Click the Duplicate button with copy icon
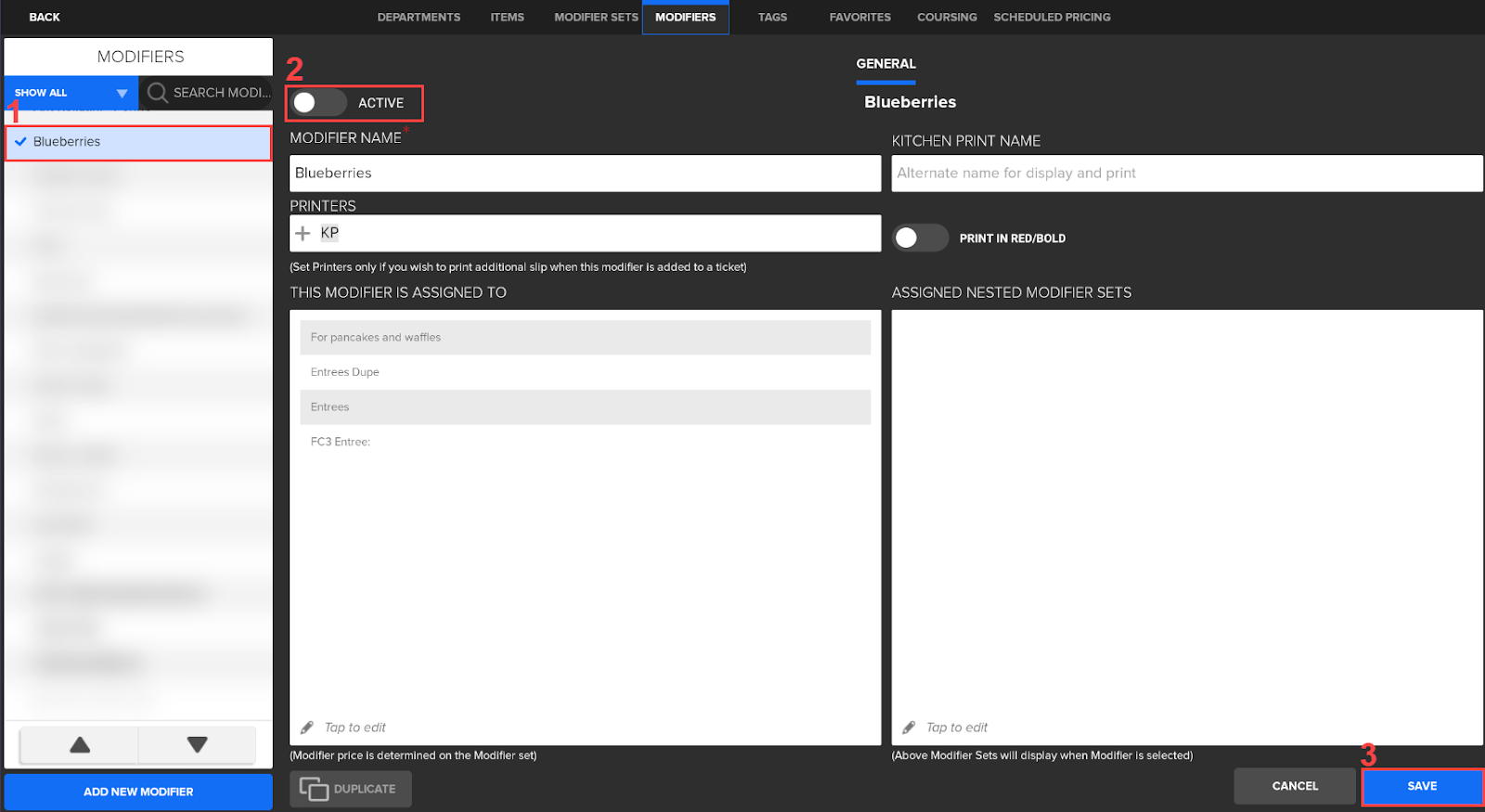 point(350,789)
